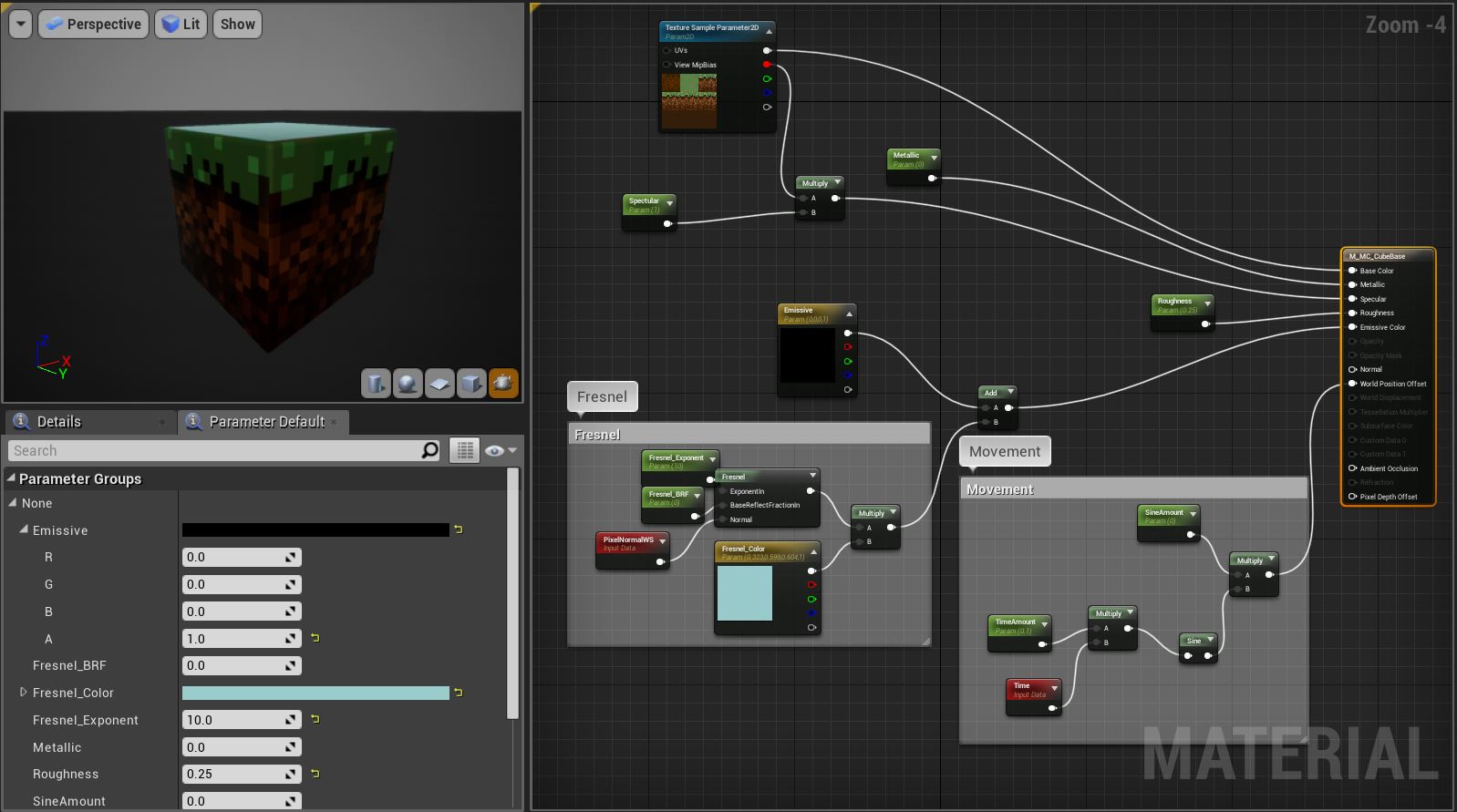Open the Show menu in viewport

237,25
